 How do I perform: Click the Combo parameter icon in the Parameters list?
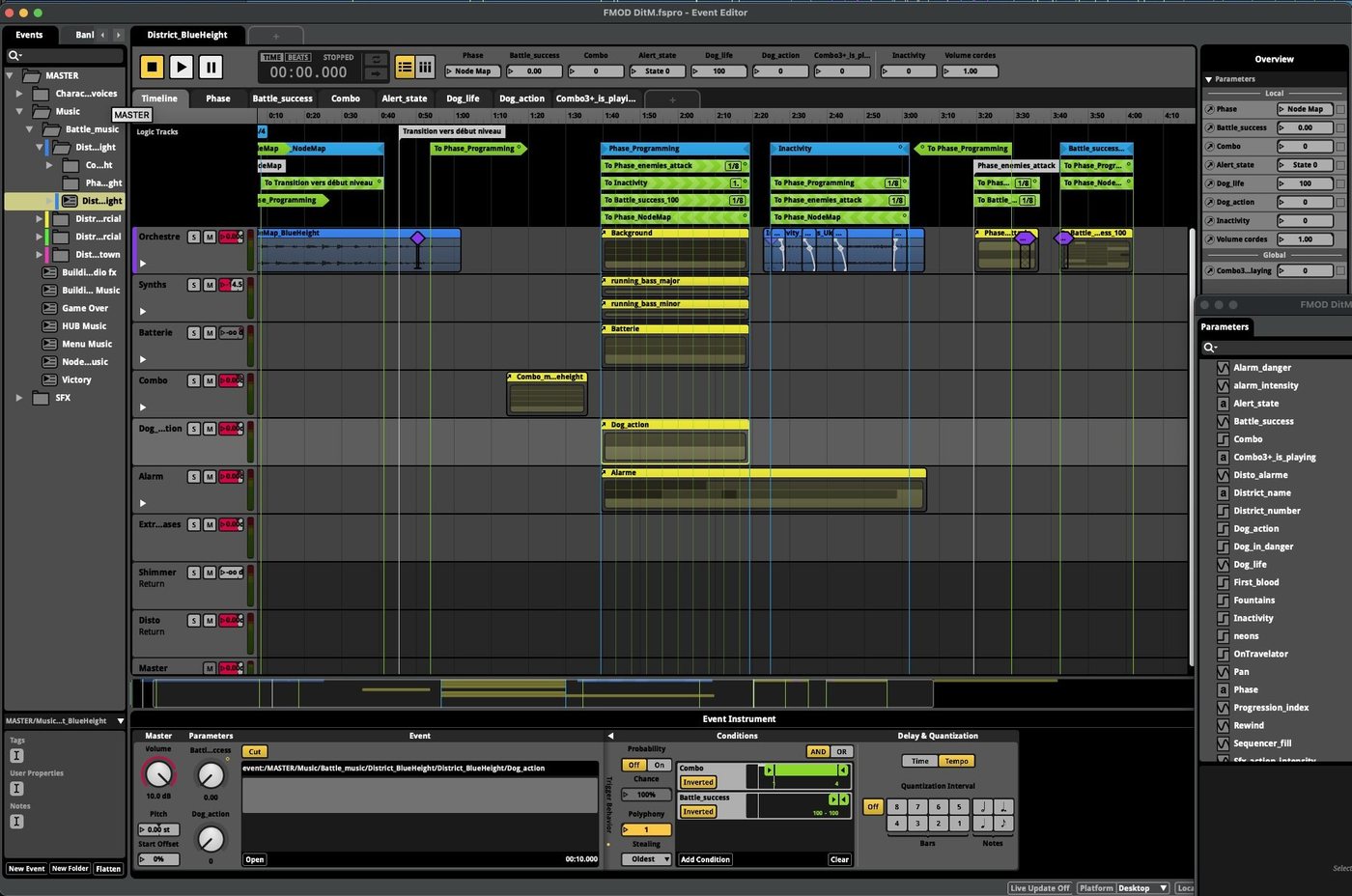[1223, 439]
